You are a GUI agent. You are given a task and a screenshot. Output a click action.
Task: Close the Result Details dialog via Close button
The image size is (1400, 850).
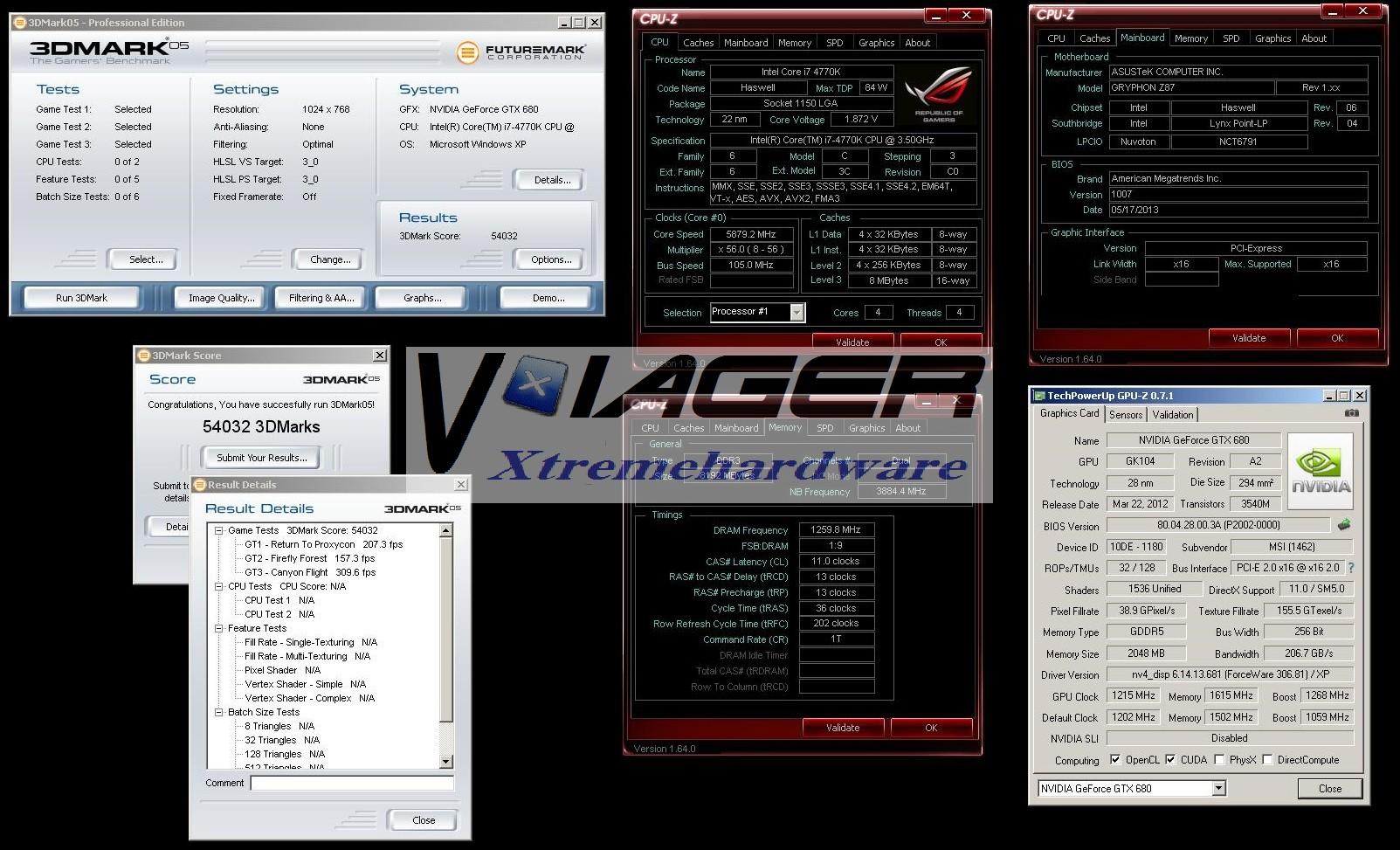pyautogui.click(x=424, y=820)
